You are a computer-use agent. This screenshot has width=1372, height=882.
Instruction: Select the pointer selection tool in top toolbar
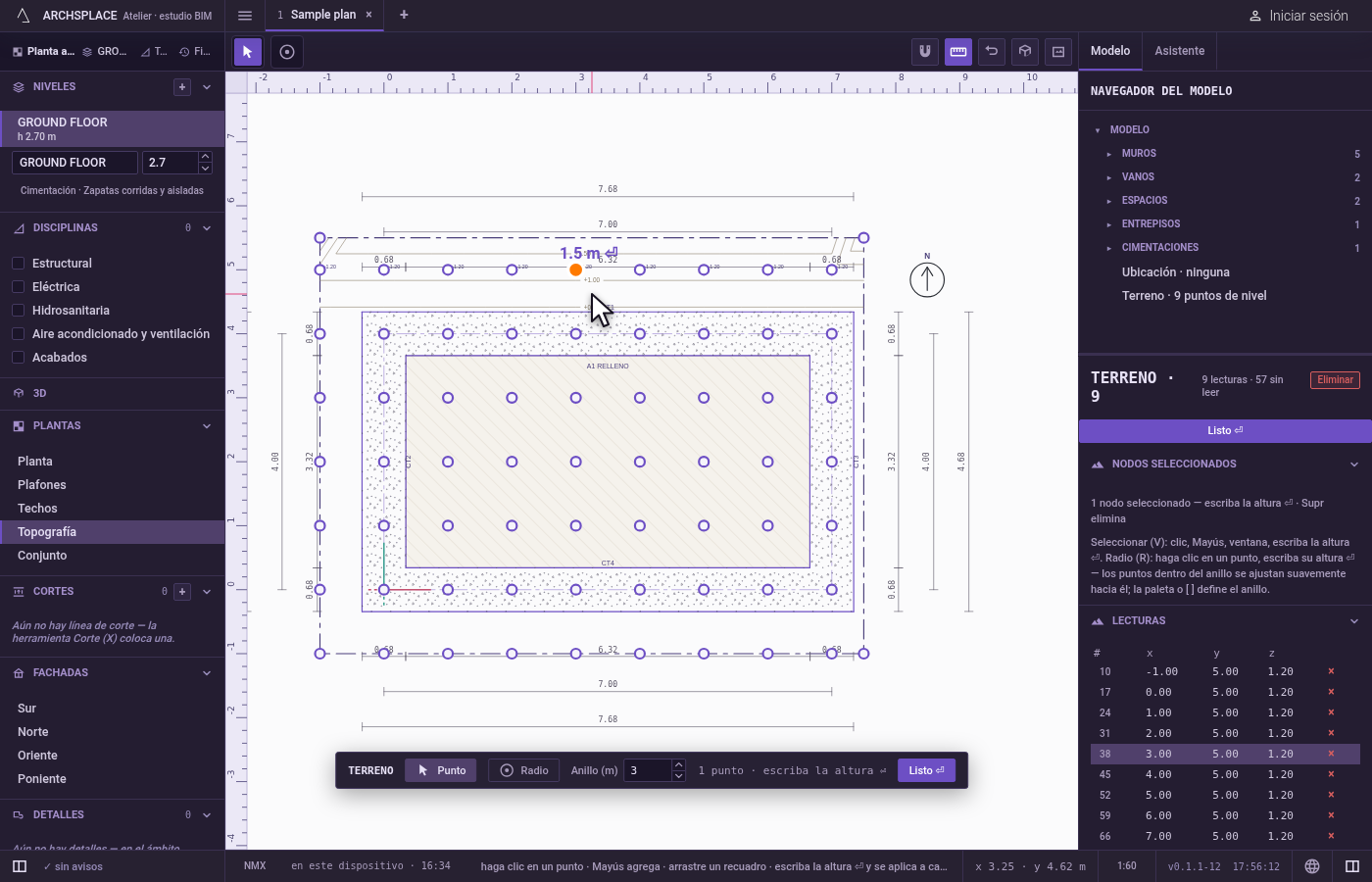248,52
